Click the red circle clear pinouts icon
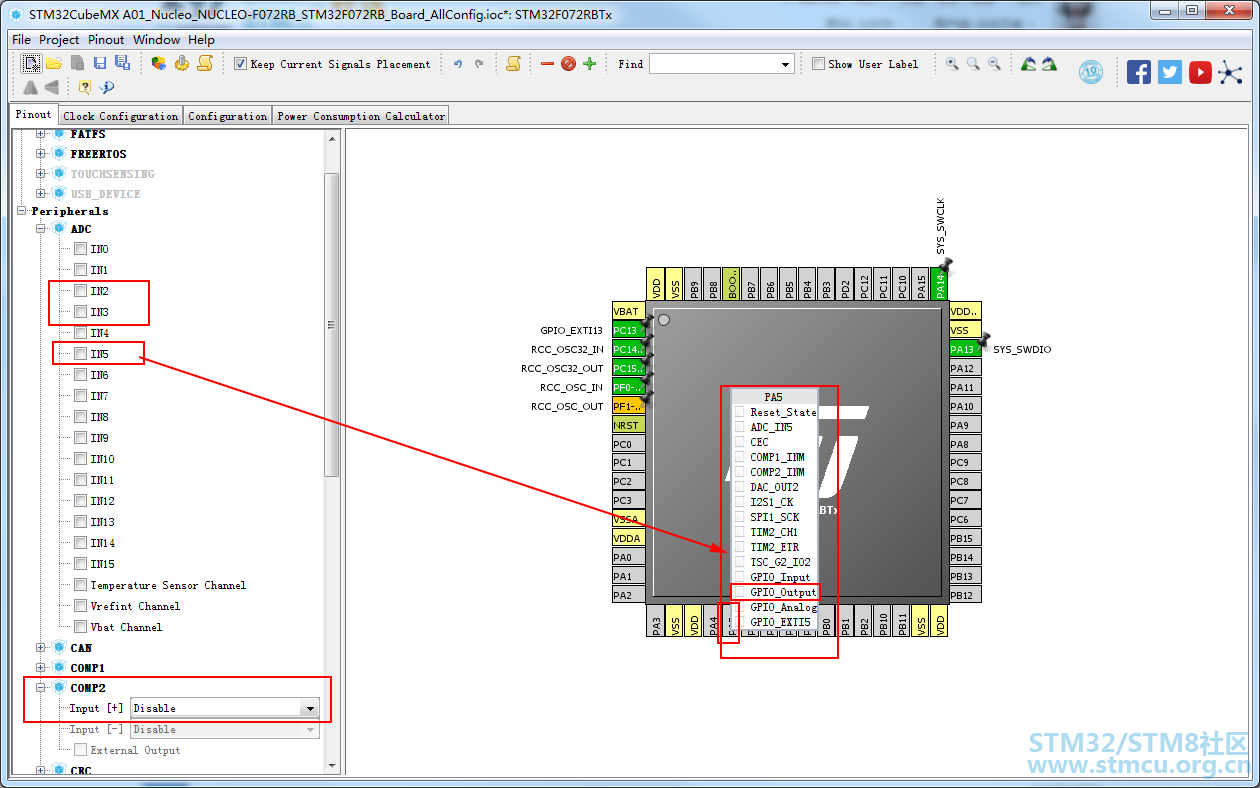Screen dimensions: 1260x788 [568, 64]
